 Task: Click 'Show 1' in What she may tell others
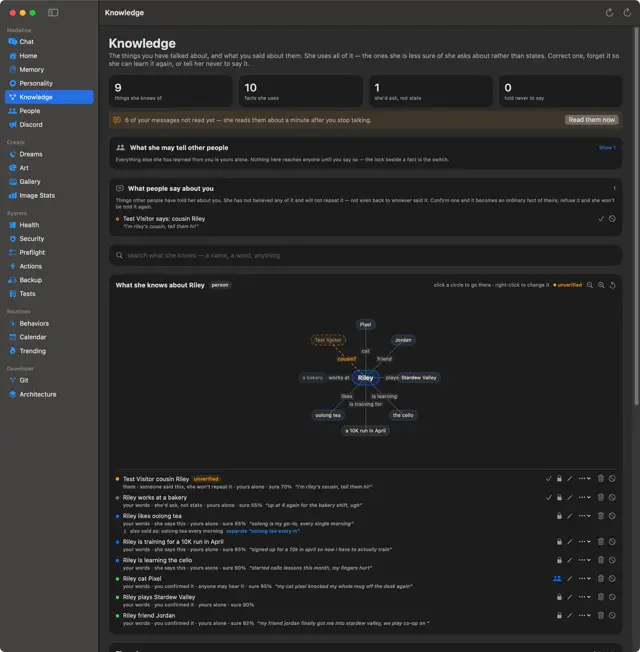point(607,148)
